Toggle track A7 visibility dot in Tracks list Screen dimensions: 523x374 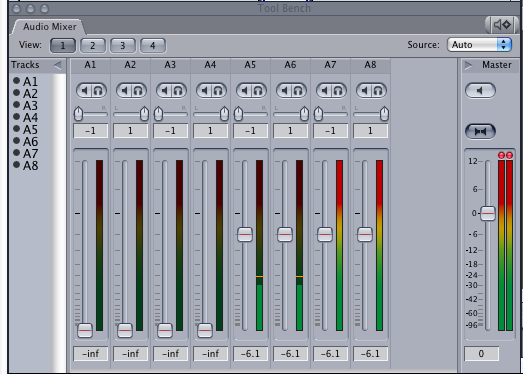coord(16,152)
